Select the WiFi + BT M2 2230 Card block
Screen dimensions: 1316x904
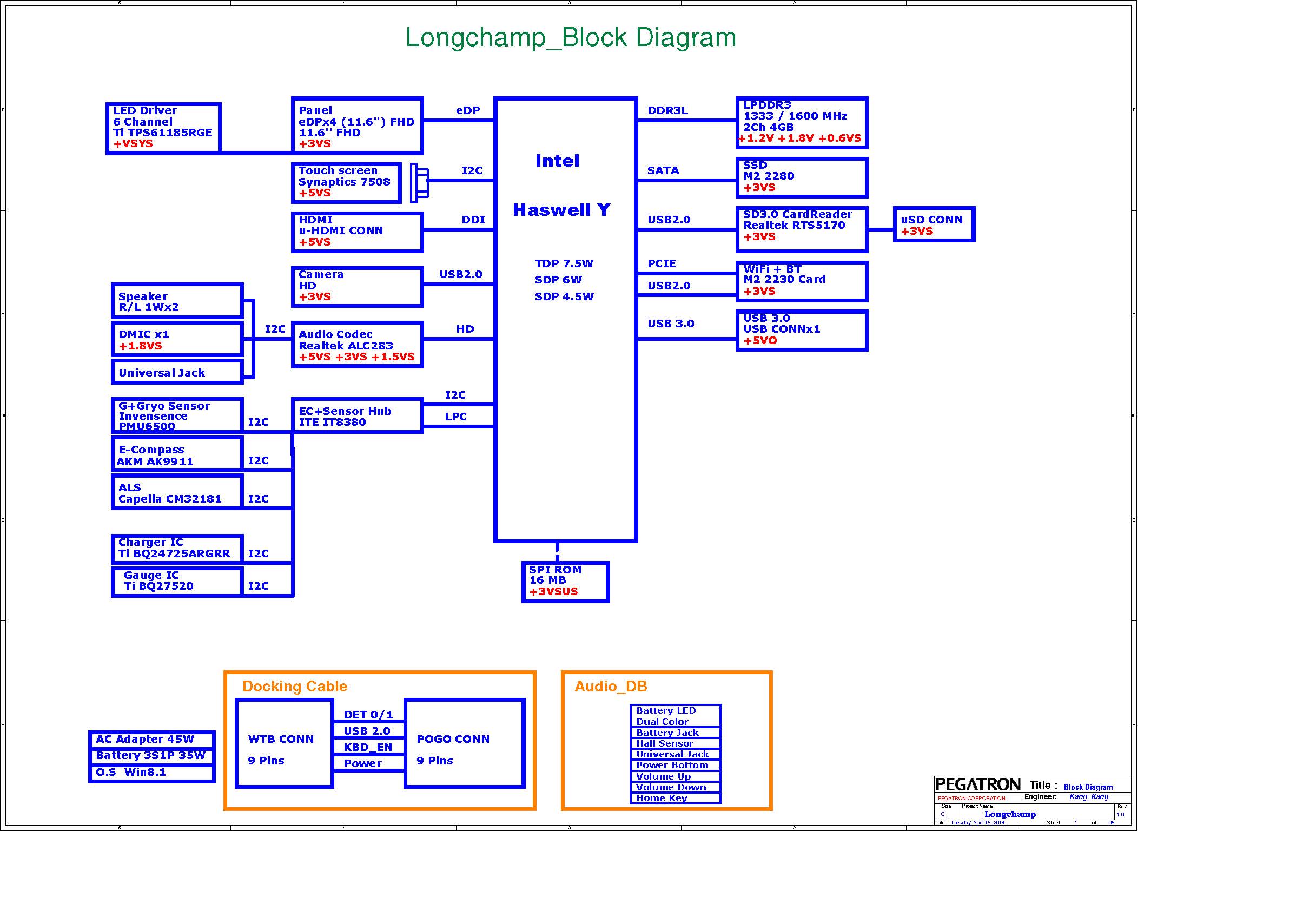pos(801,281)
